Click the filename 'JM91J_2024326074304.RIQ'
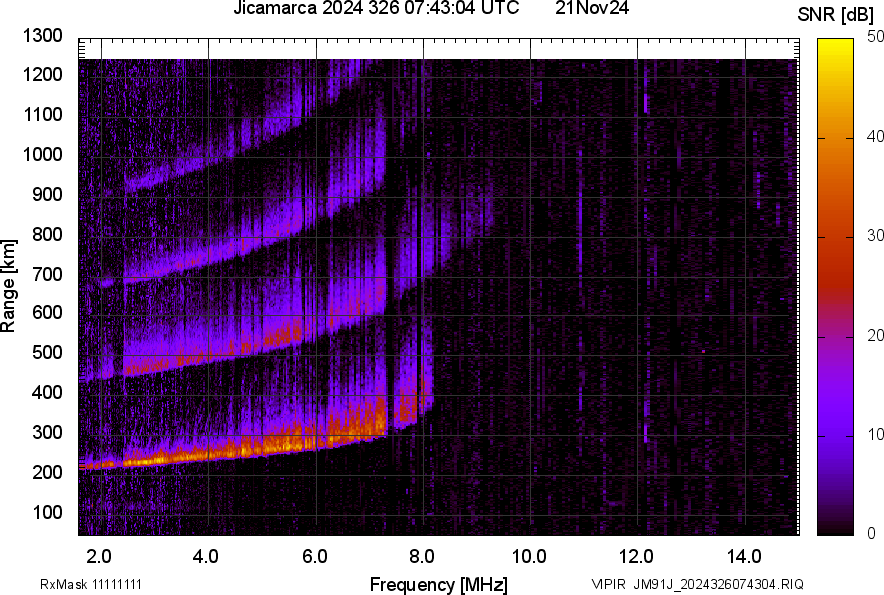Viewport: 884px width, 595px height. pyautogui.click(x=718, y=584)
